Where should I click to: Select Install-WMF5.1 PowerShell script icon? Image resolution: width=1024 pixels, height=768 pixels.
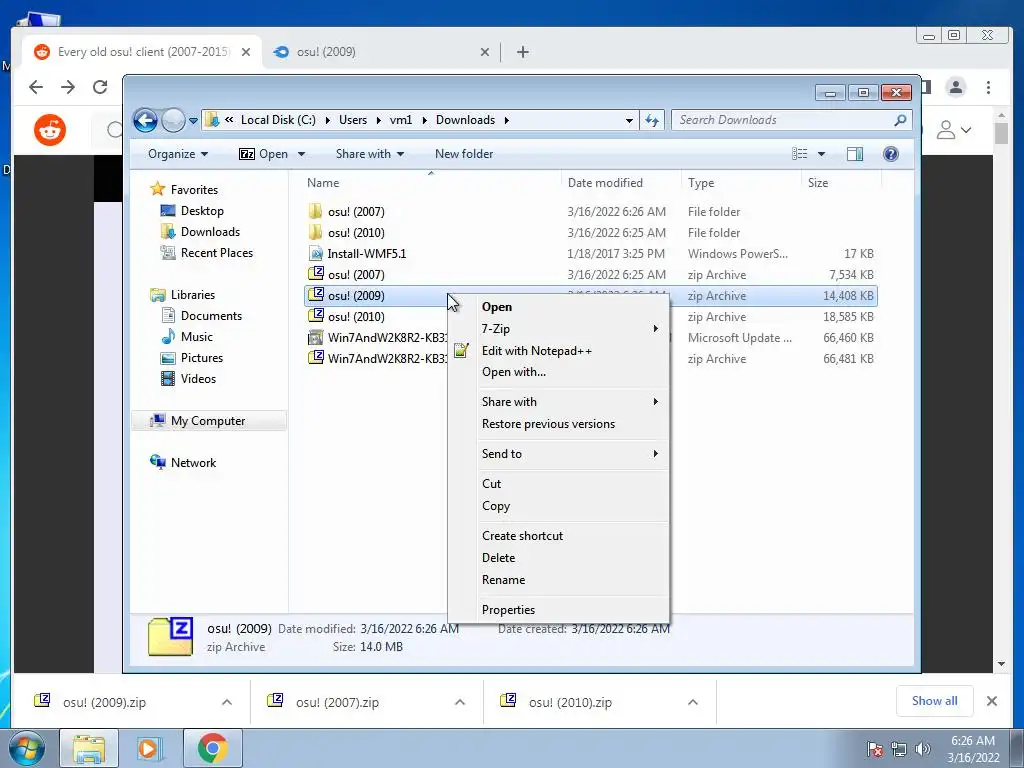[x=315, y=253]
